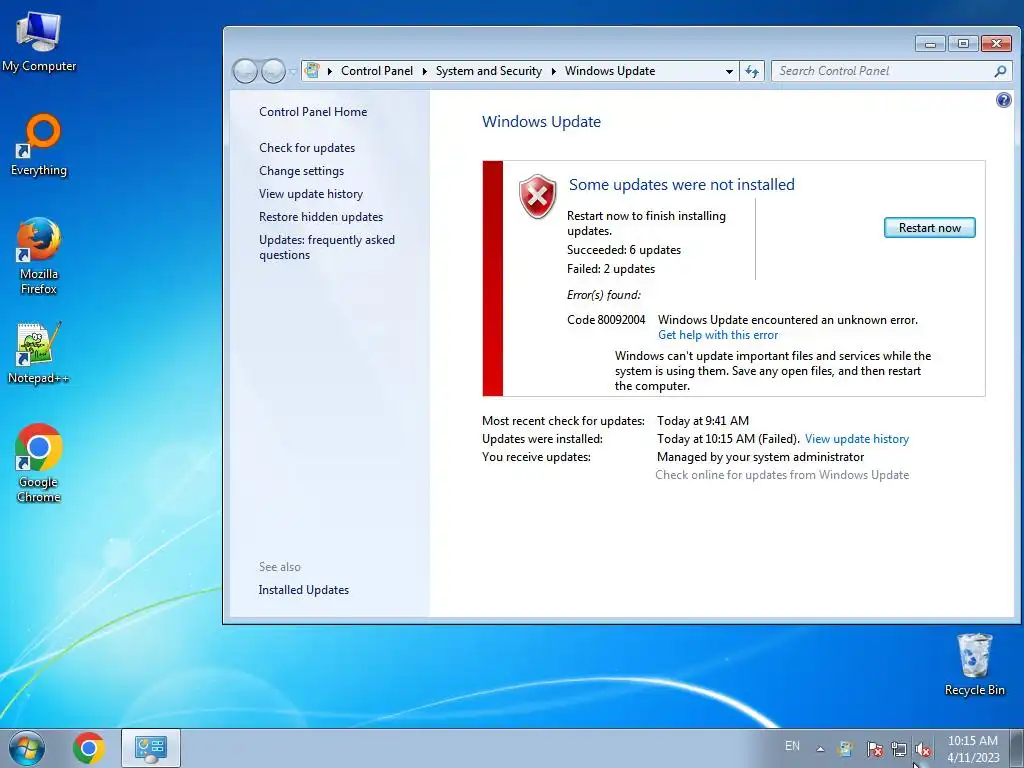The image size is (1024, 768).
Task: Click the Control Panel address bar icon
Action: click(x=312, y=71)
